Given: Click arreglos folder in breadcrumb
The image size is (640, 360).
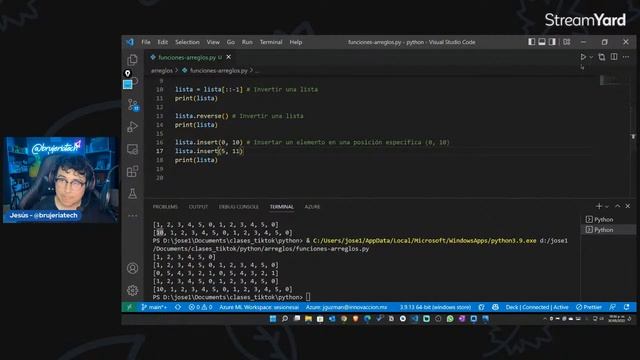Looking at the screenshot, I should 162,71.
